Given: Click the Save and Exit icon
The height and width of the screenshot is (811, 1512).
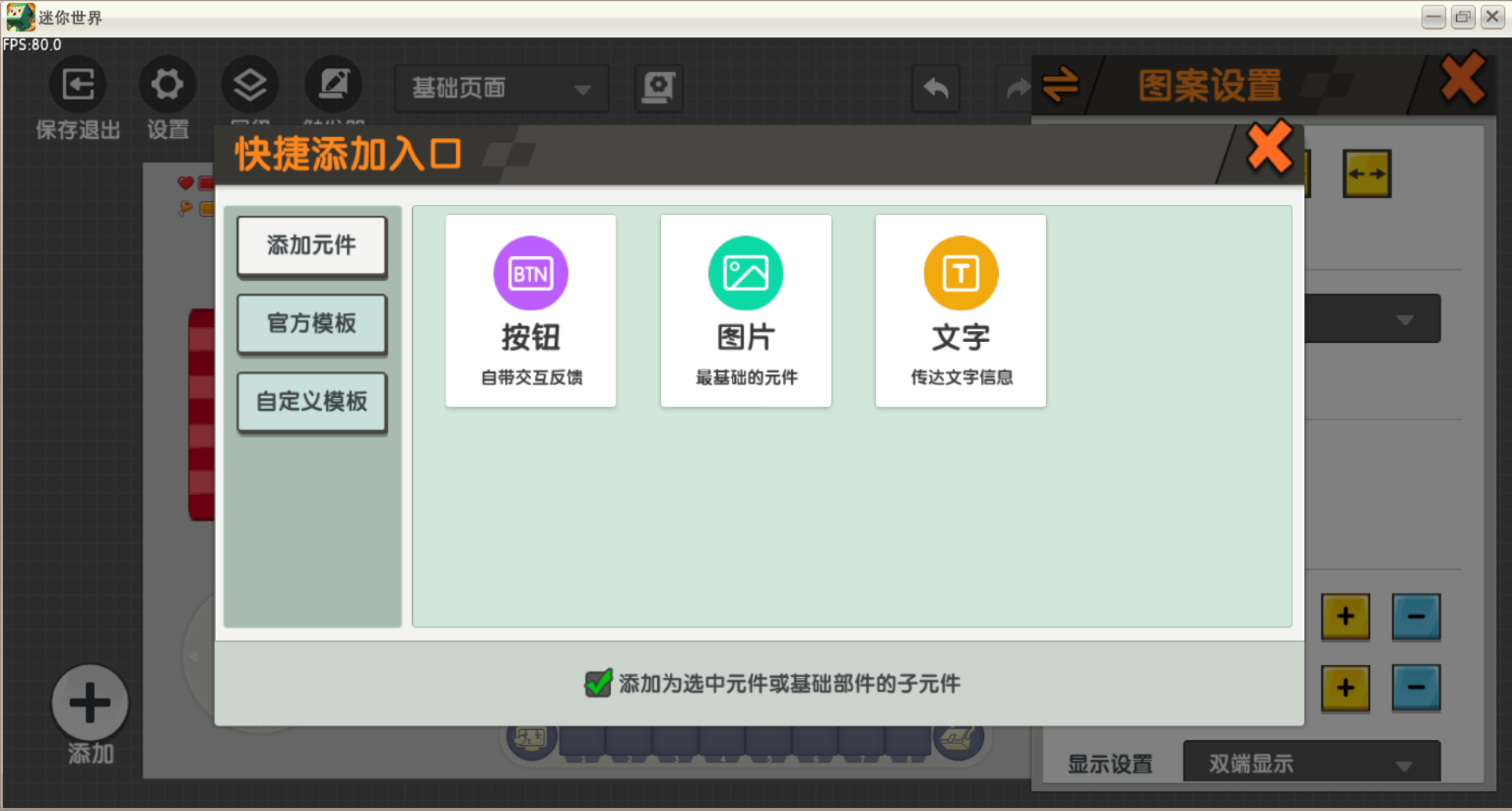Looking at the screenshot, I should tap(78, 84).
